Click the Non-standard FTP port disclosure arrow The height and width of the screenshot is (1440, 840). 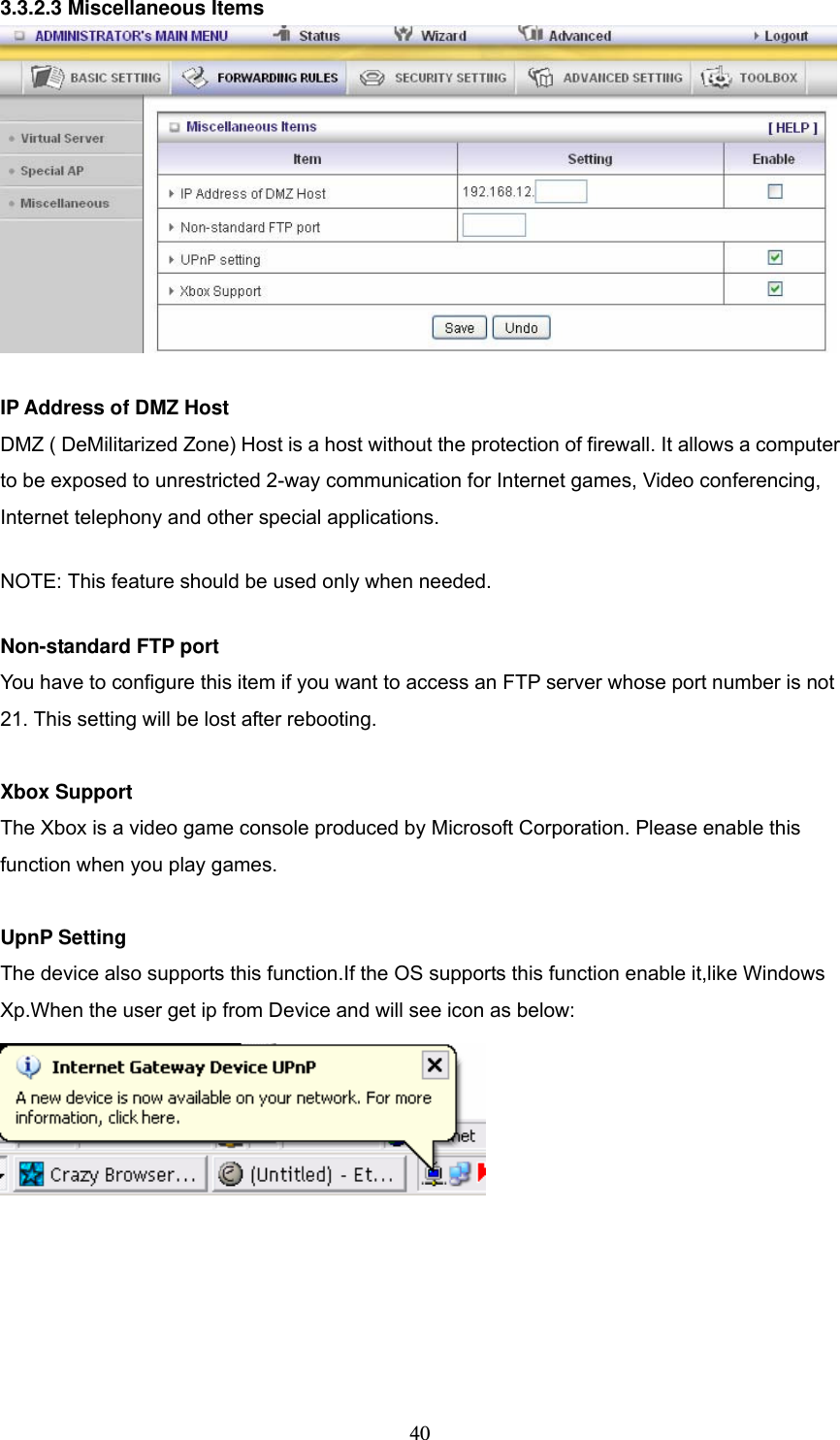tap(171, 226)
